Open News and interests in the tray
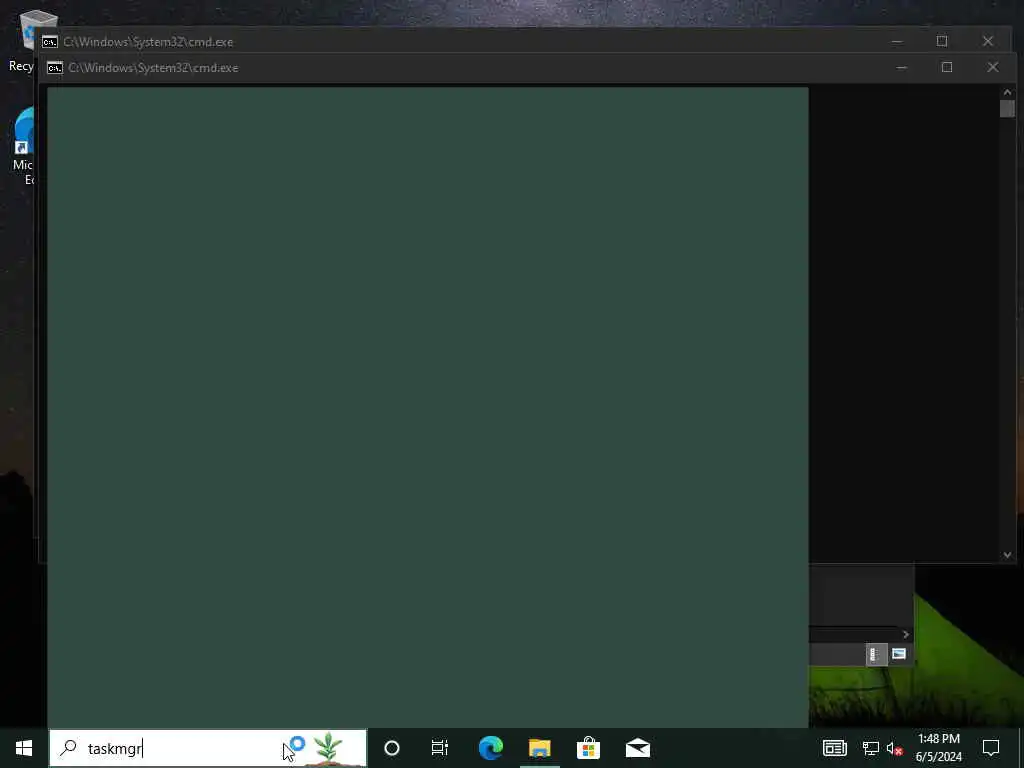The width and height of the screenshot is (1024, 768). [x=835, y=748]
